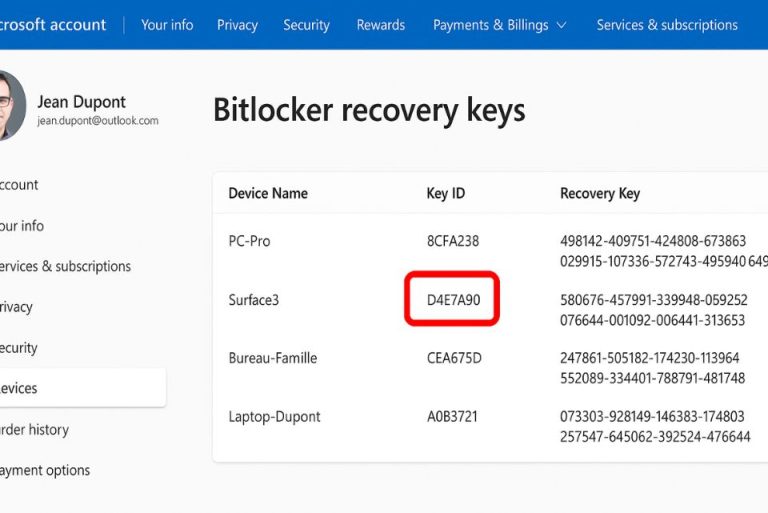Screen dimensions: 768x513
Task: Click the Jean Dupont profile name
Action: [x=81, y=102]
